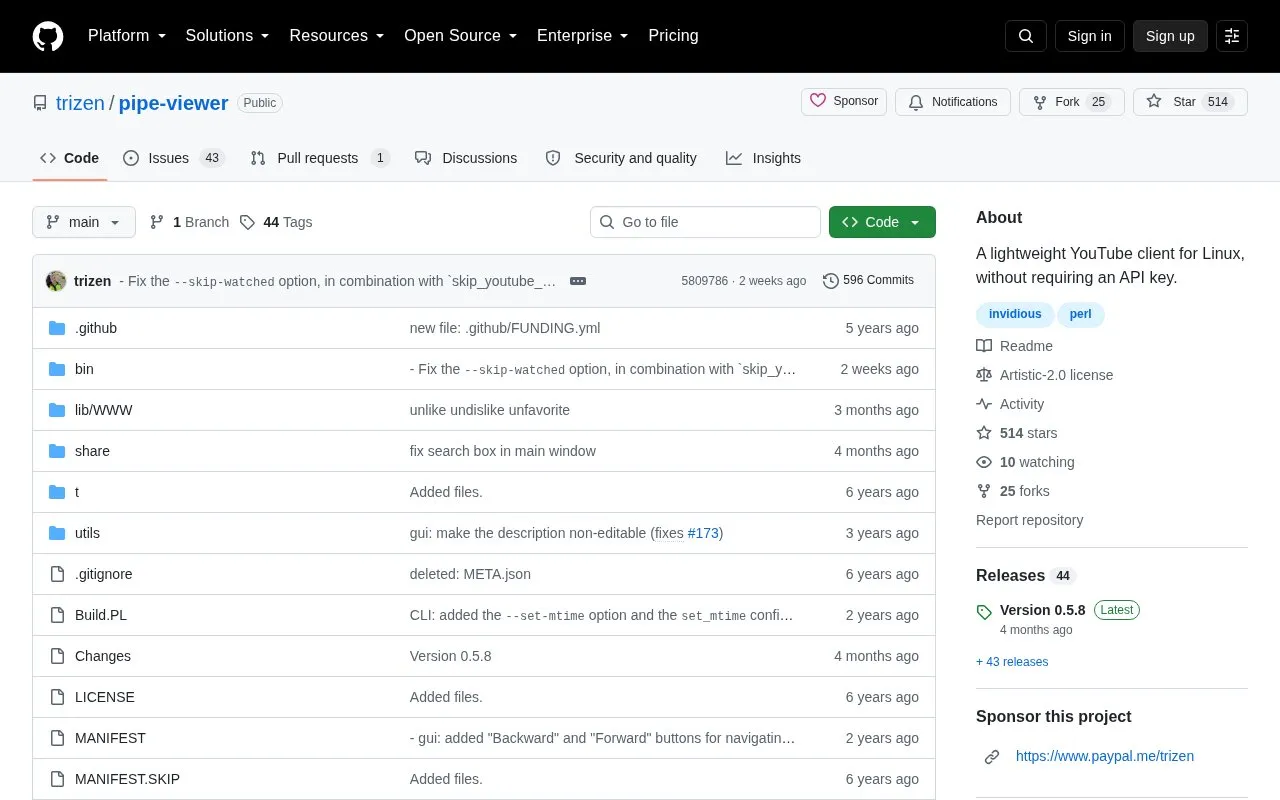Click the Activity pulse icon
This screenshot has height=800, width=1280.
(984, 404)
